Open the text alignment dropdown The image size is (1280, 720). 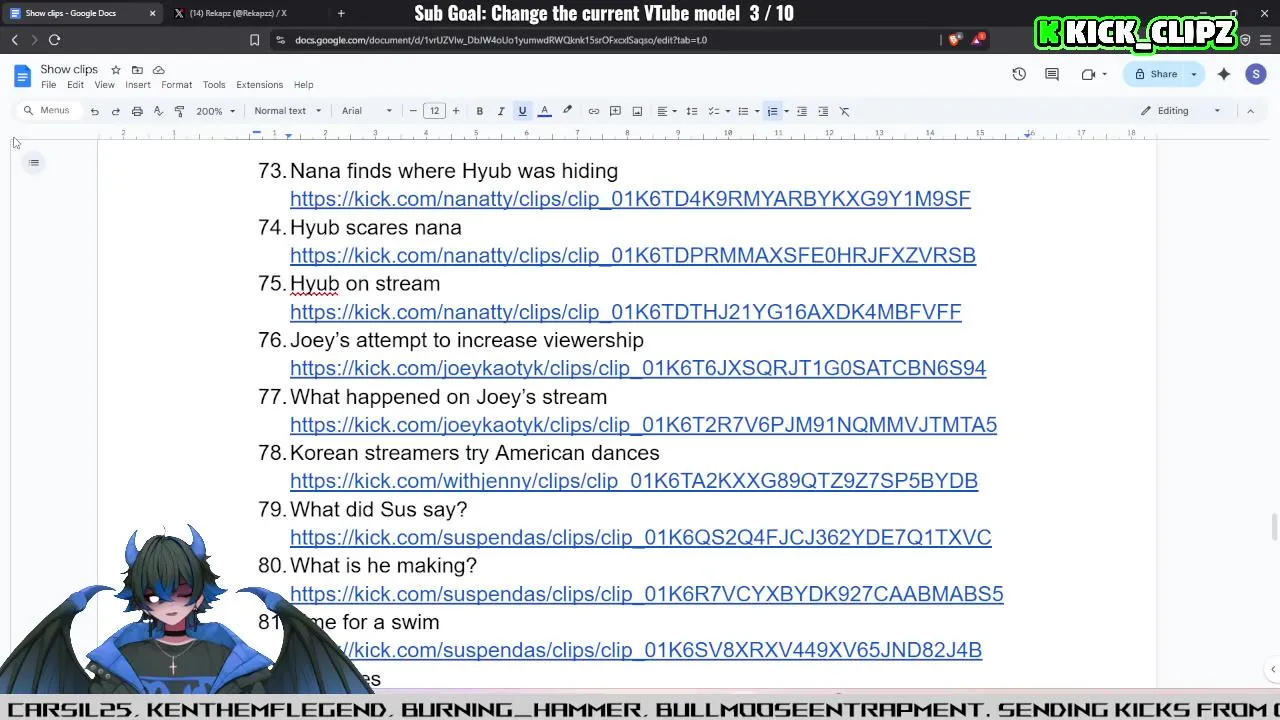tap(666, 111)
